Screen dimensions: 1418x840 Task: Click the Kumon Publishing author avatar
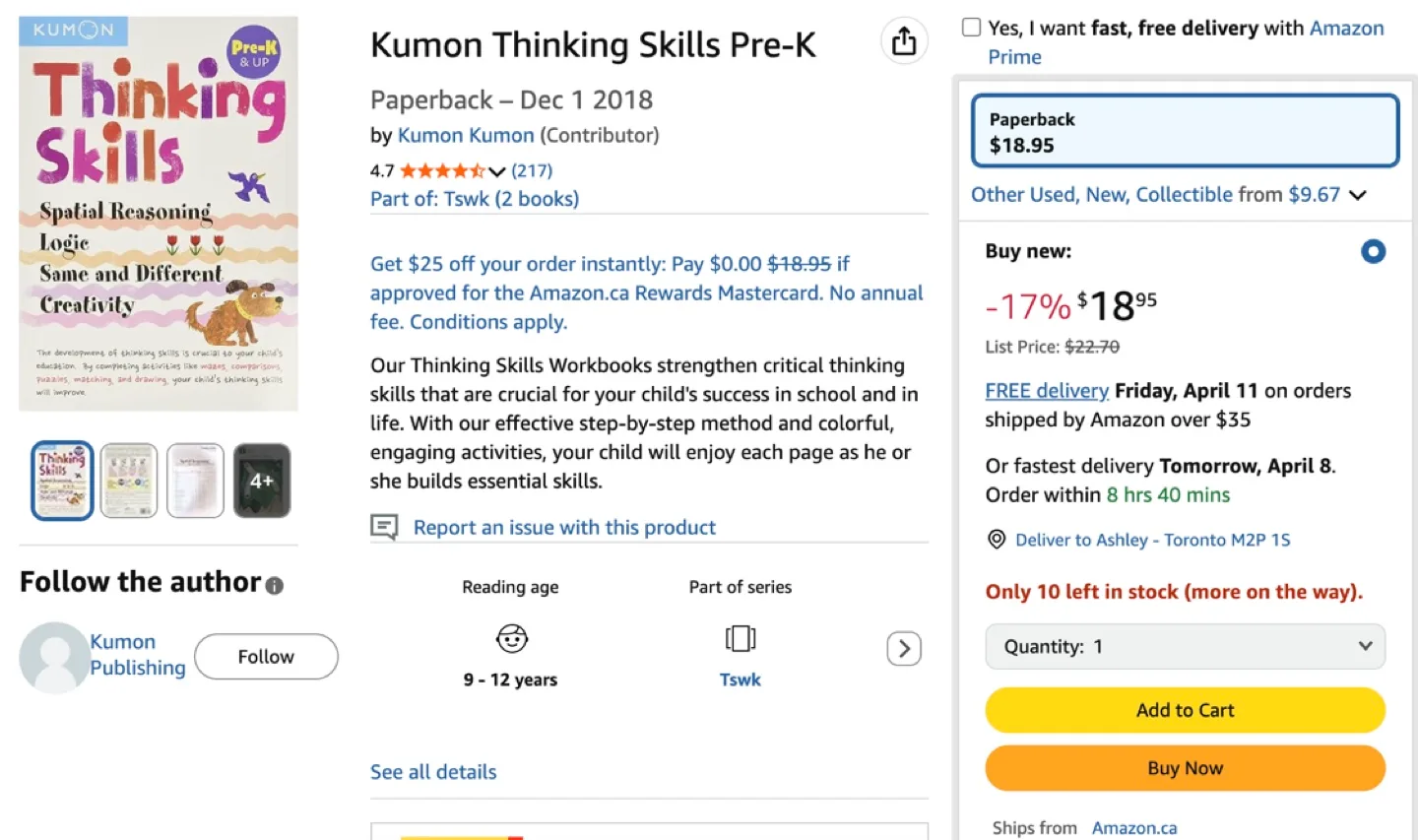(x=54, y=657)
